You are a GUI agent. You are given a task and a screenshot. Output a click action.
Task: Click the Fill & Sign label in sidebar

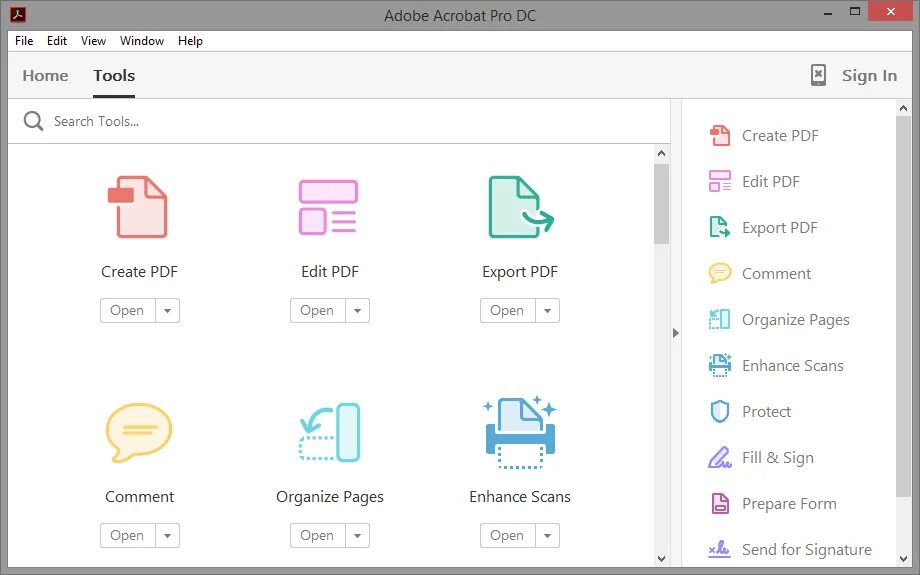tap(777, 458)
